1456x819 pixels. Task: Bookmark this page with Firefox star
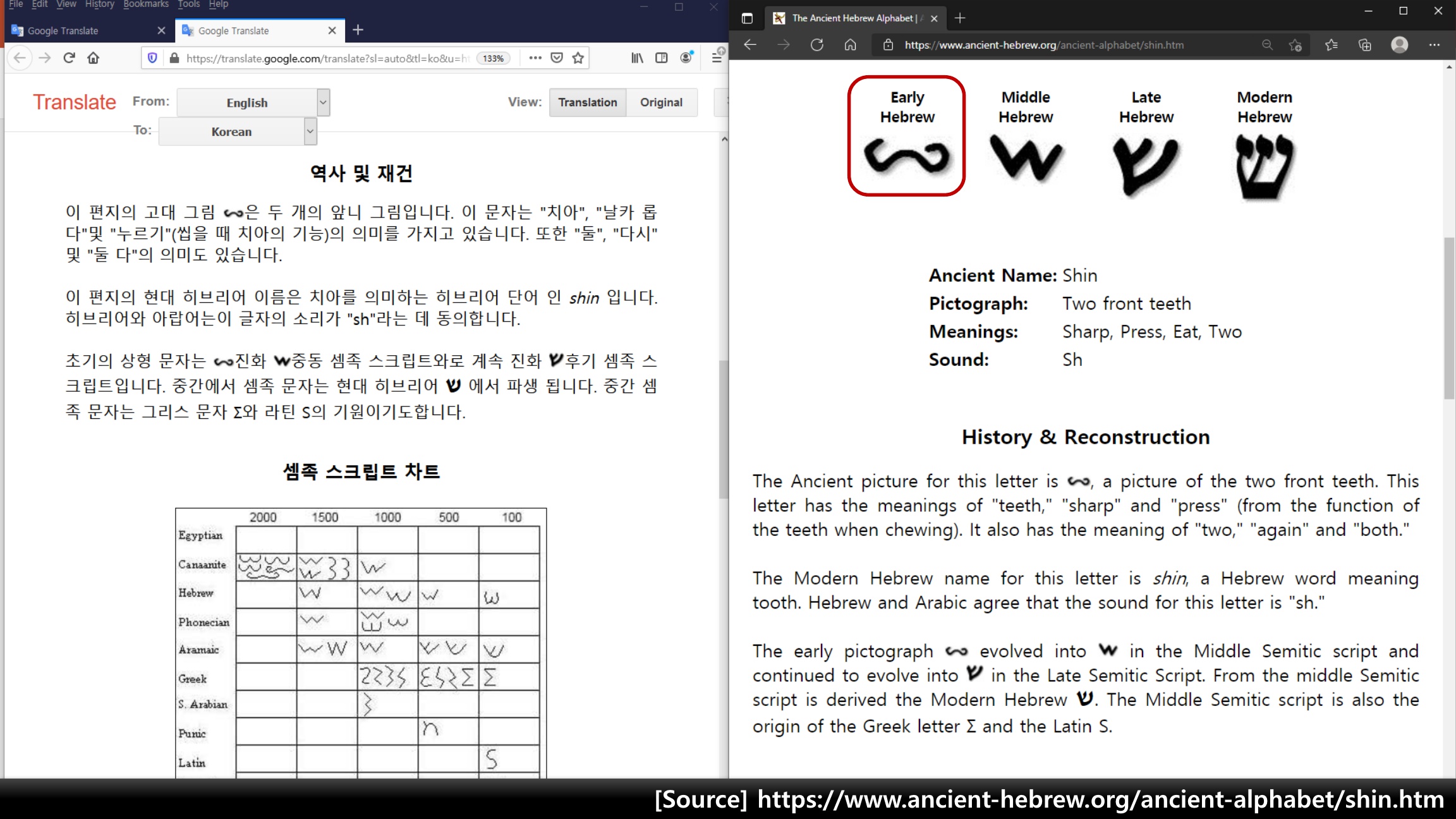(578, 58)
